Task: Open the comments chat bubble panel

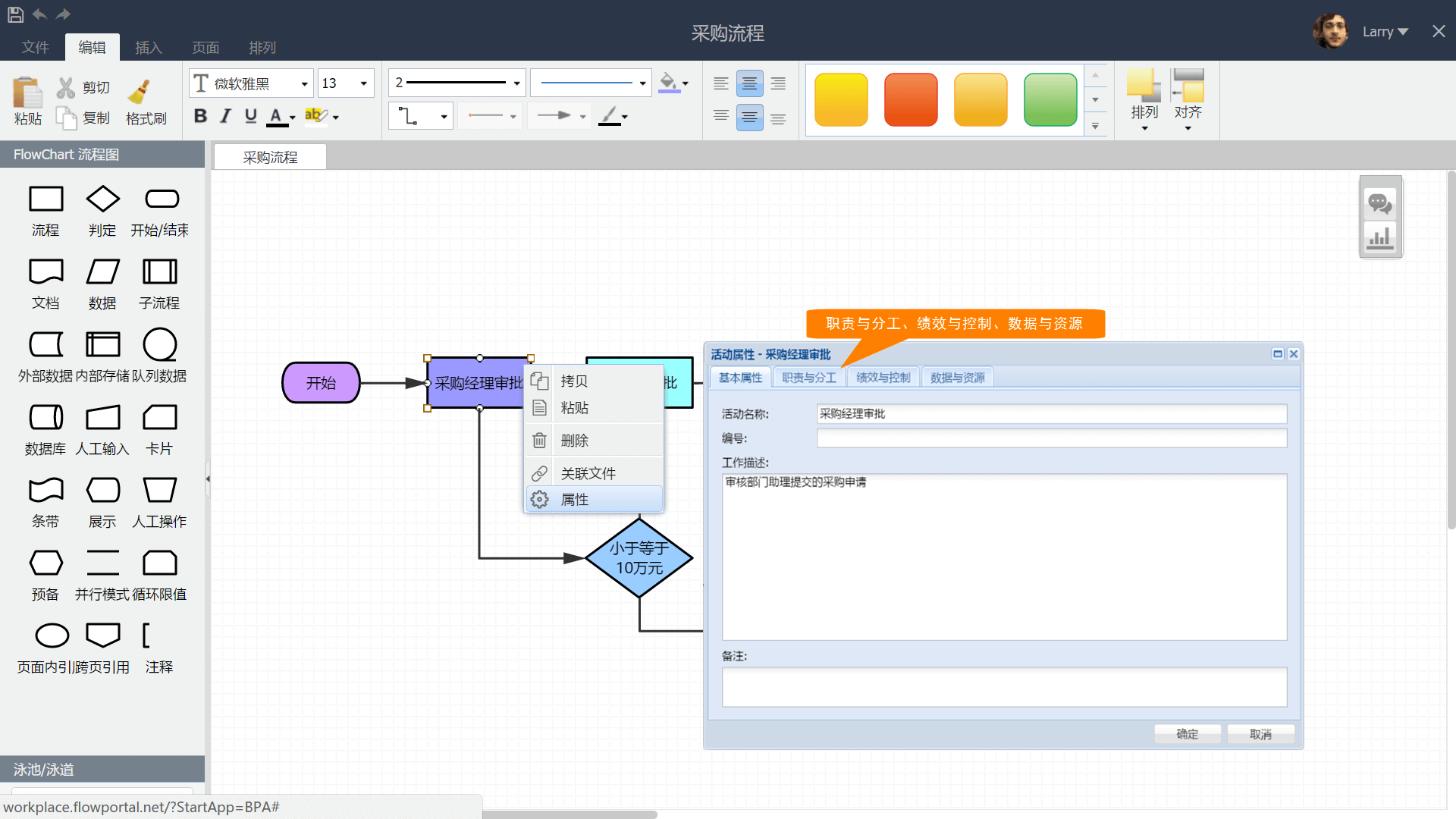Action: pos(1379,203)
